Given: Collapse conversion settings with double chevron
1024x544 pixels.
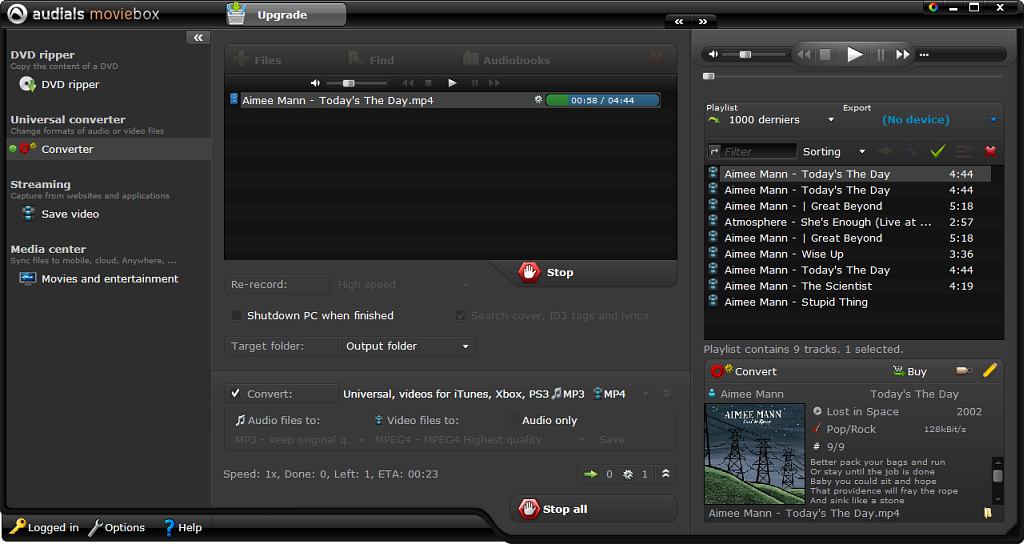Looking at the screenshot, I should pyautogui.click(x=666, y=393).
